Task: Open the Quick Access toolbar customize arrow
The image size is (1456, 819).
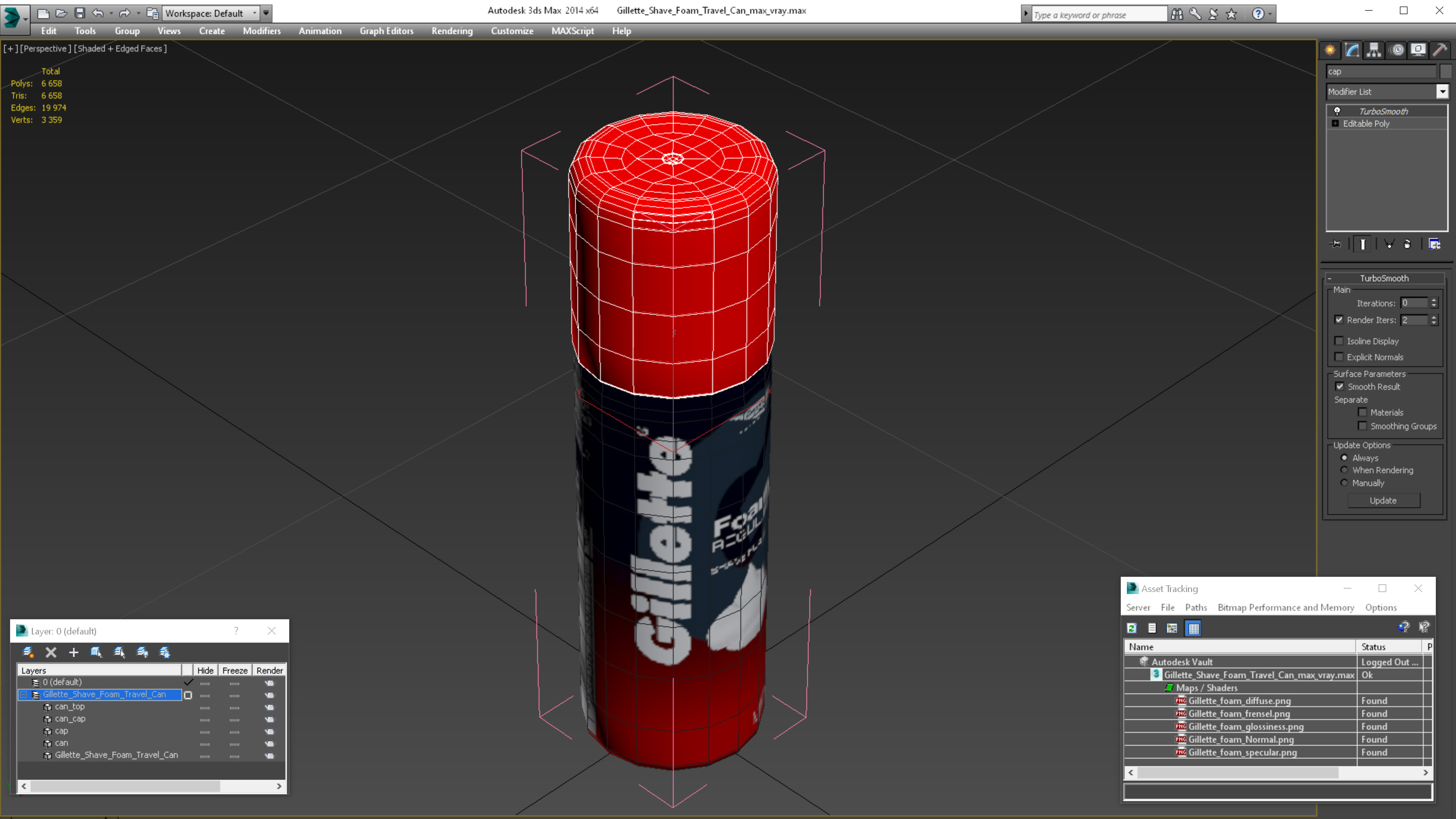Action: (266, 13)
